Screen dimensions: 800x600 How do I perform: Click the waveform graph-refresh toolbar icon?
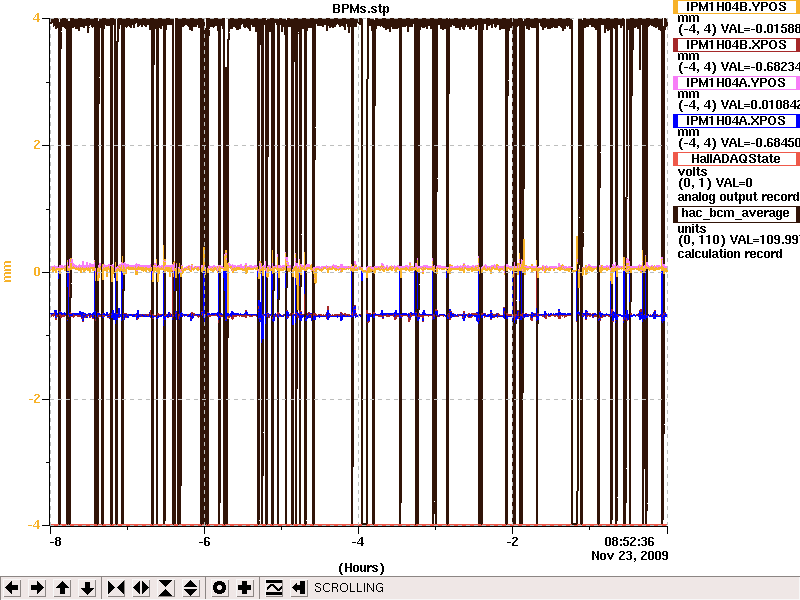point(273,588)
